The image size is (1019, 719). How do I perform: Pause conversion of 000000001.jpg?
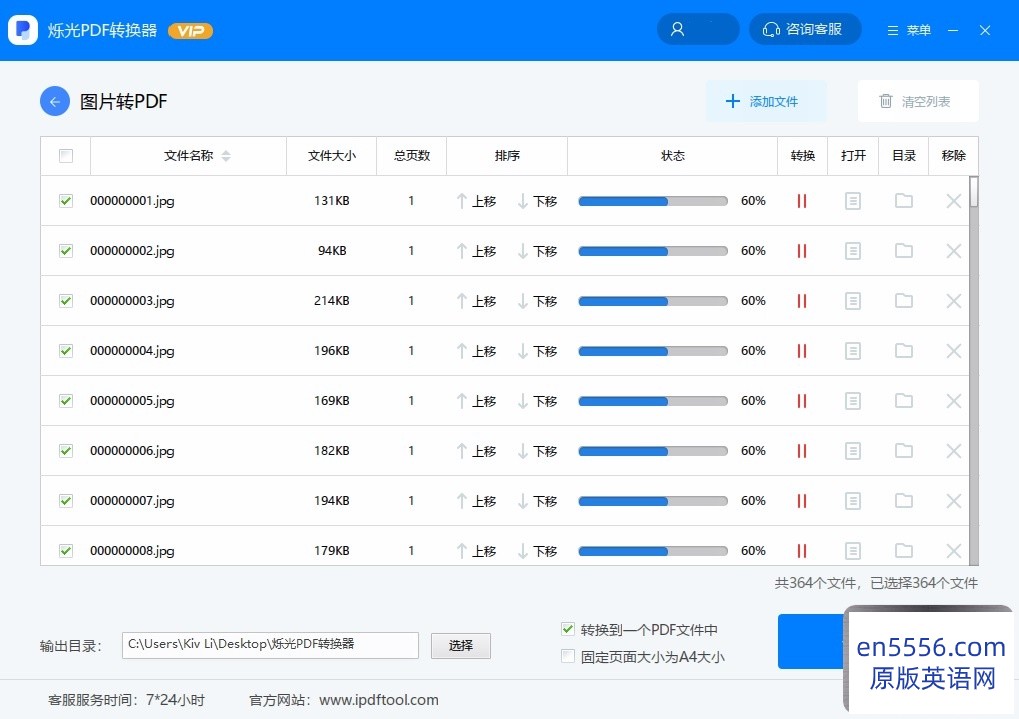(801, 201)
